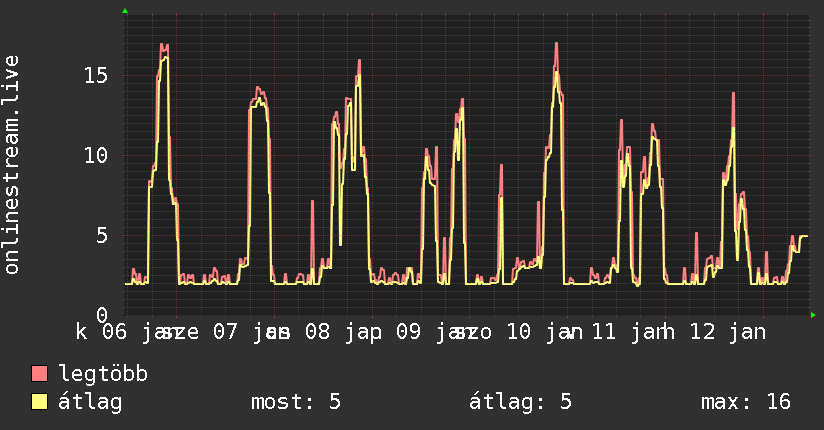The image size is (824, 430).
Task: Click the legtöbb legend label
Action: (x=103, y=373)
